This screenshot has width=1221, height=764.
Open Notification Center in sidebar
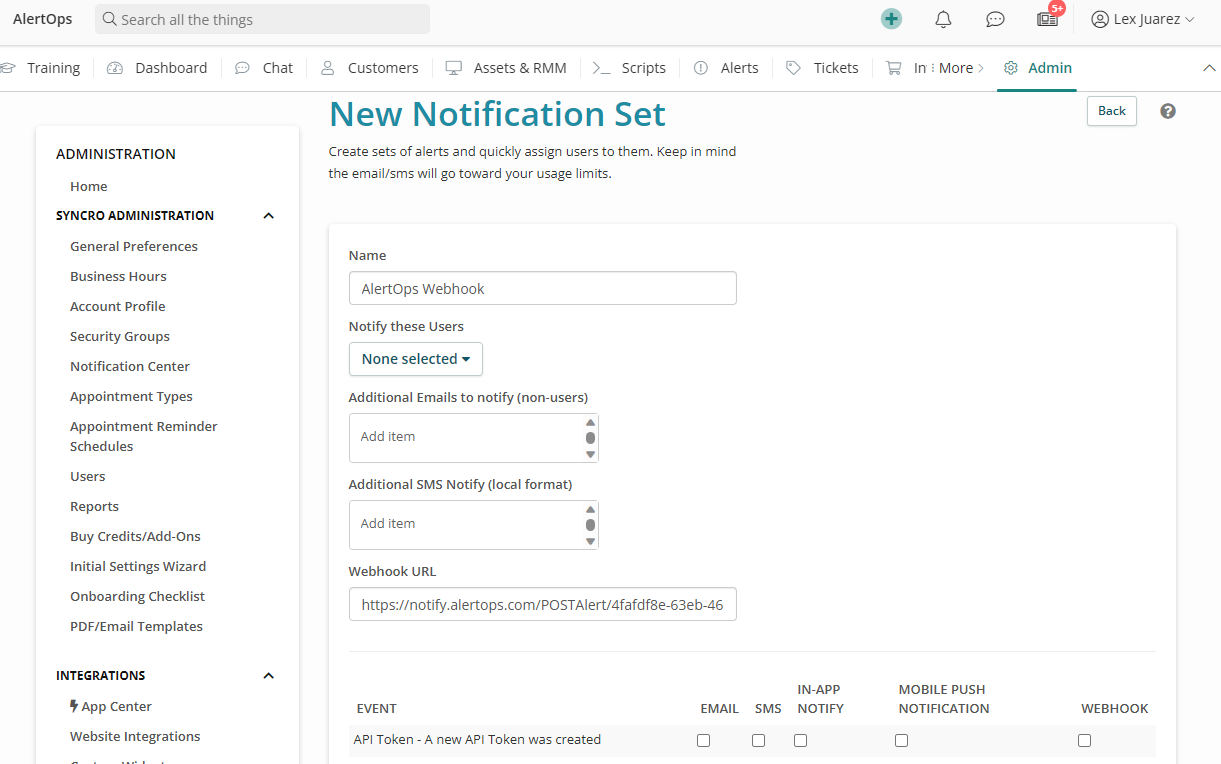tap(130, 366)
